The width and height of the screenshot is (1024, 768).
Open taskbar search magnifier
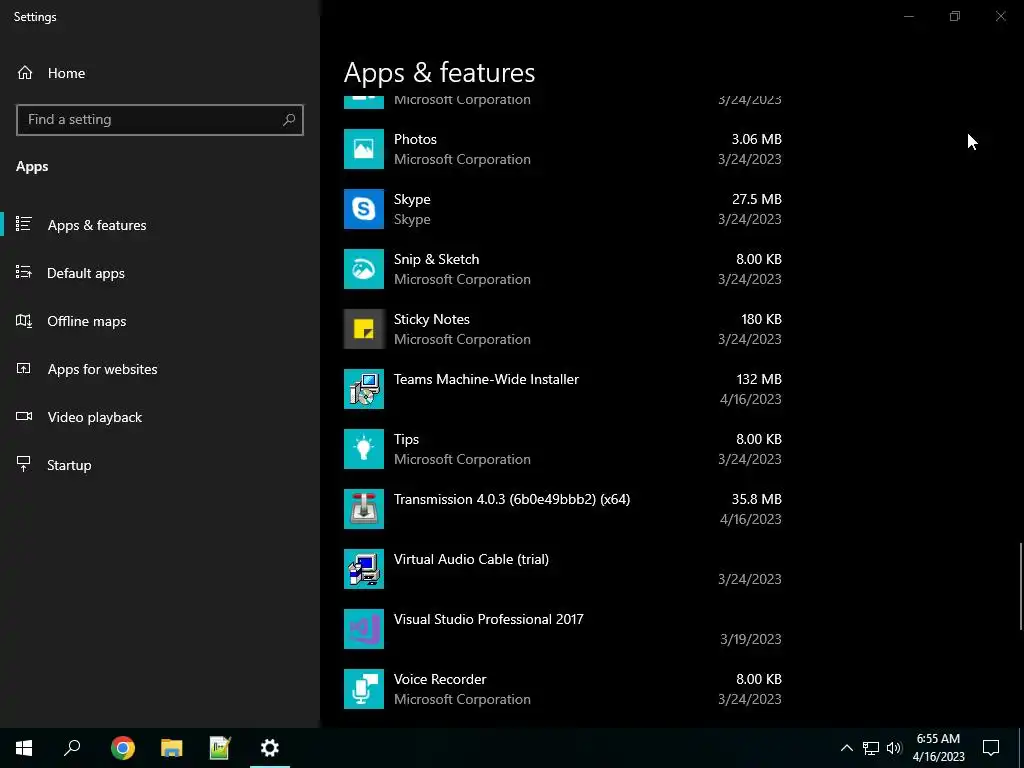[x=72, y=748]
